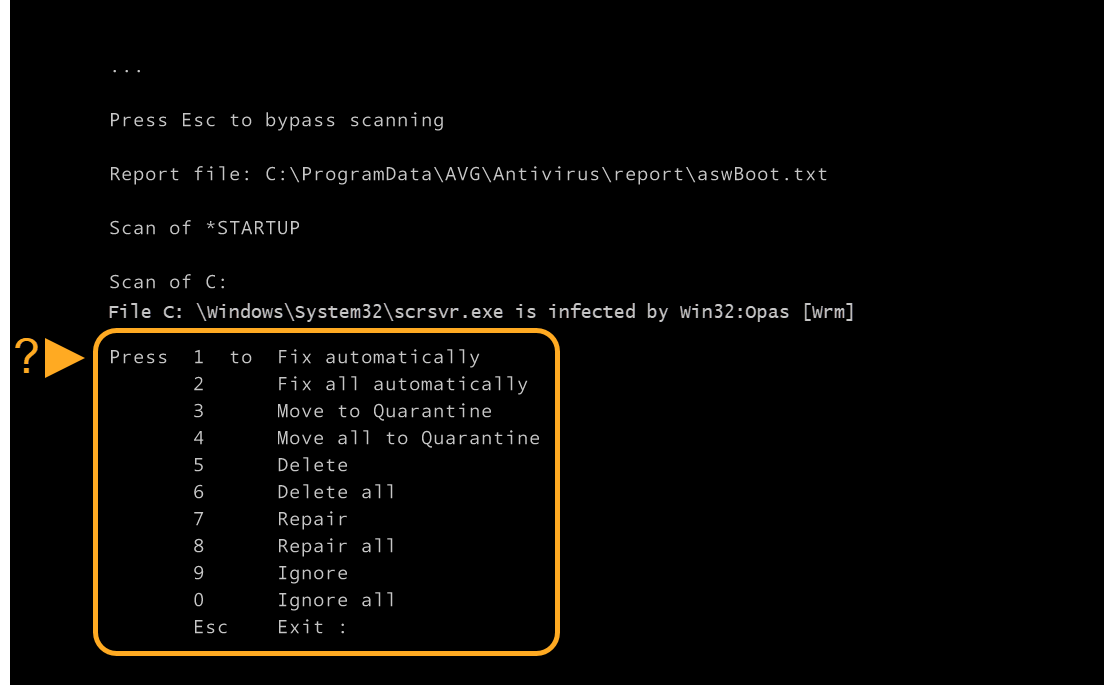Image resolution: width=1104 pixels, height=685 pixels.
Task: Click the "Esc" key label beside Exit
Action: pos(211,627)
